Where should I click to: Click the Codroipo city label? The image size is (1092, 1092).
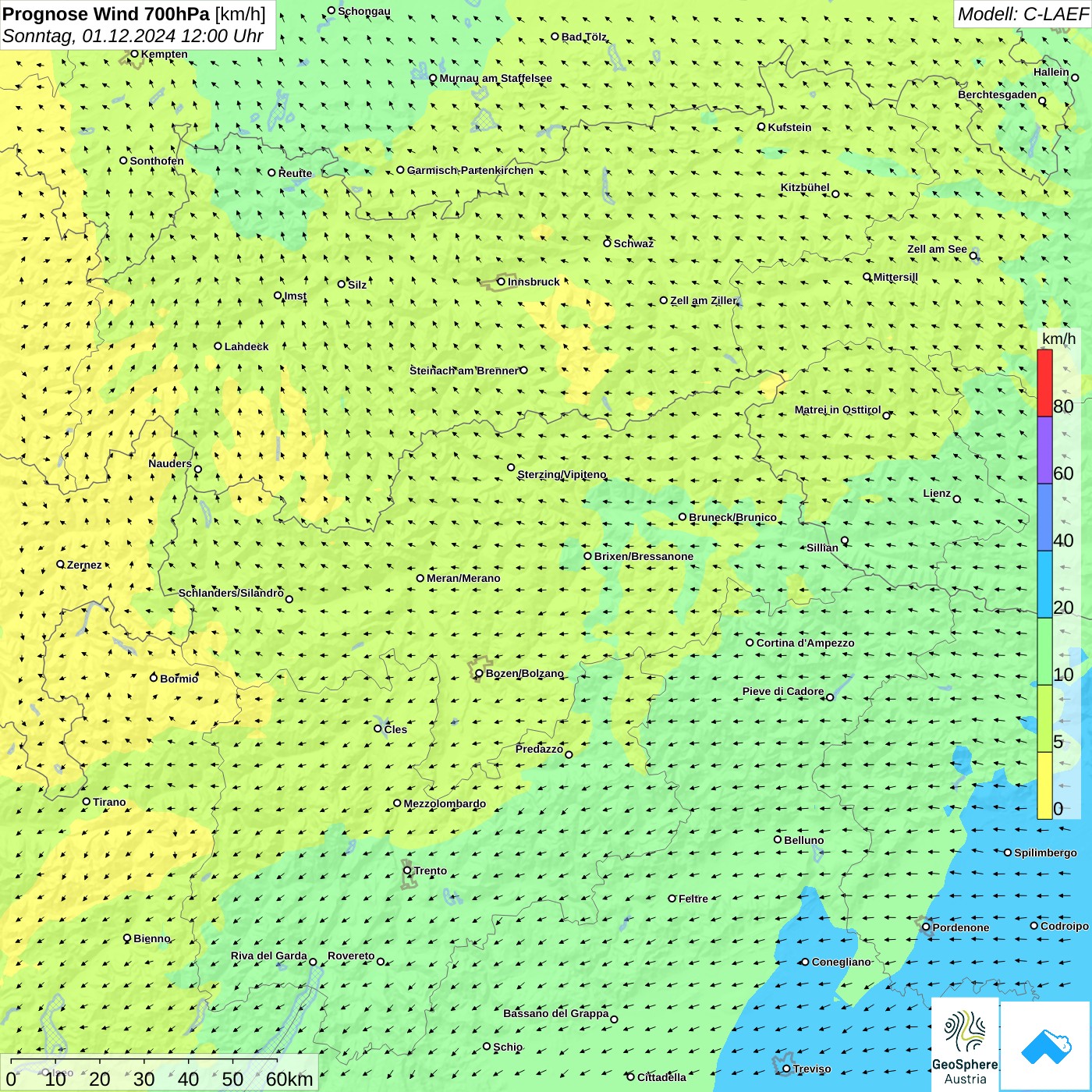[x=1065, y=926]
